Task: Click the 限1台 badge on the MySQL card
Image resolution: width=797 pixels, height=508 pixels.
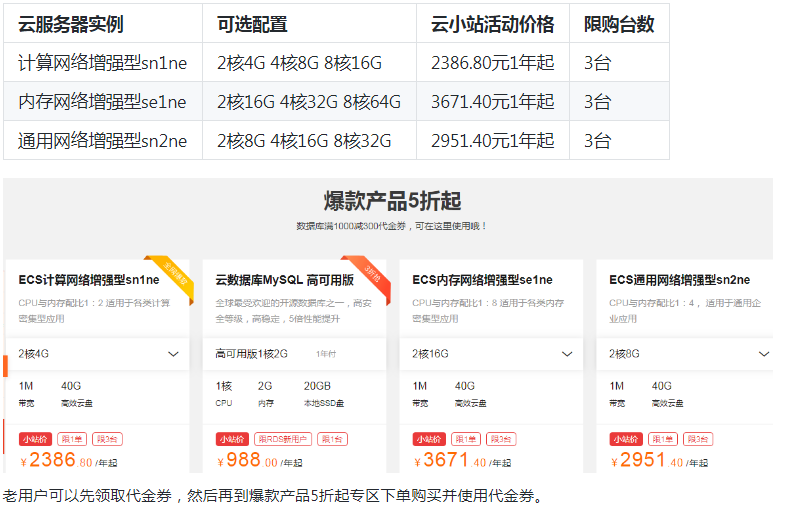Action: click(x=332, y=439)
